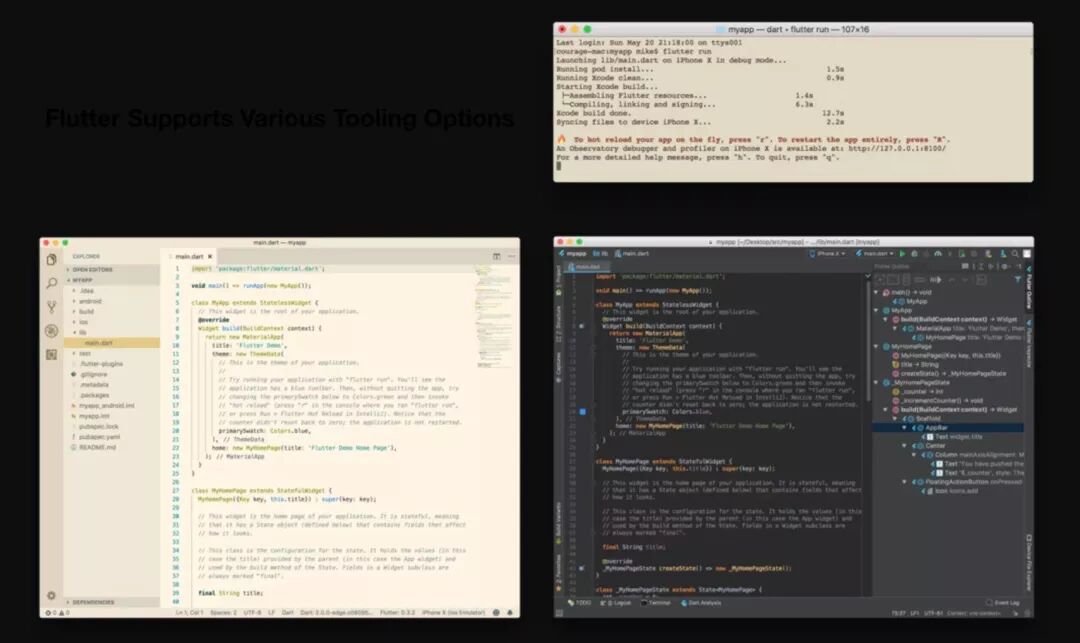The image size is (1080, 643).
Task: Click the smiley feedback icon in VS Code status bar
Action: click(x=496, y=612)
